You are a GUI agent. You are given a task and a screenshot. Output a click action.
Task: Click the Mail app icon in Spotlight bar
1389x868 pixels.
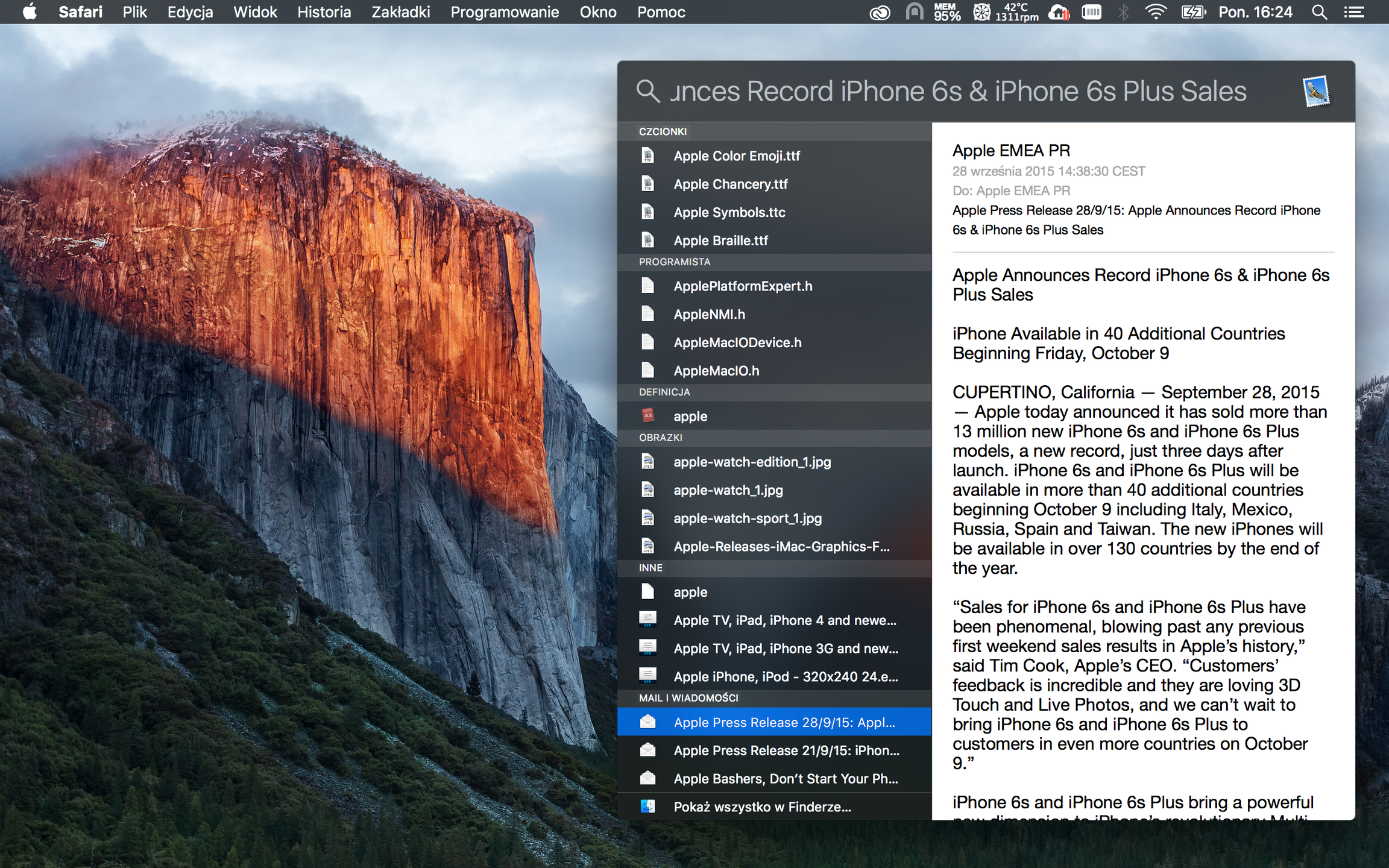(1315, 92)
